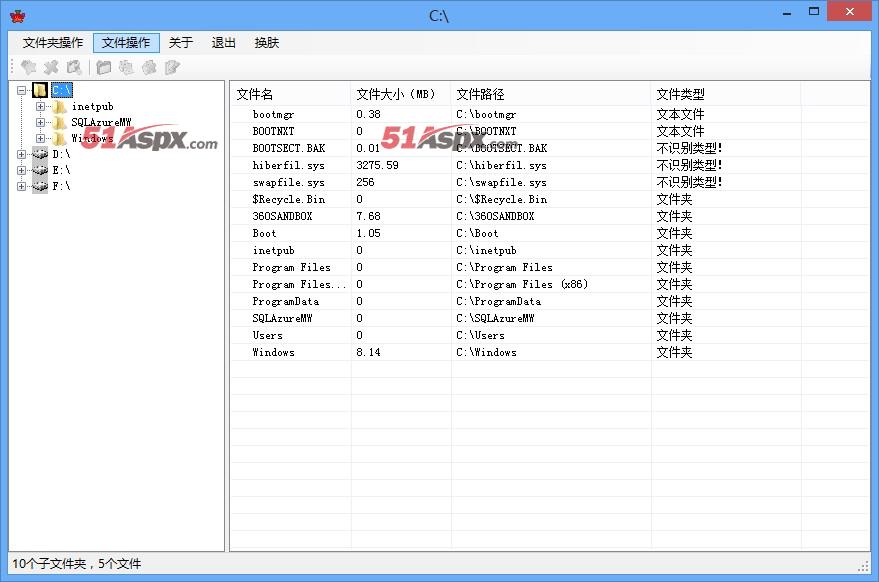Viewport: 879px width, 582px height.
Task: Expand the F:\ drive node
Action: (21, 186)
